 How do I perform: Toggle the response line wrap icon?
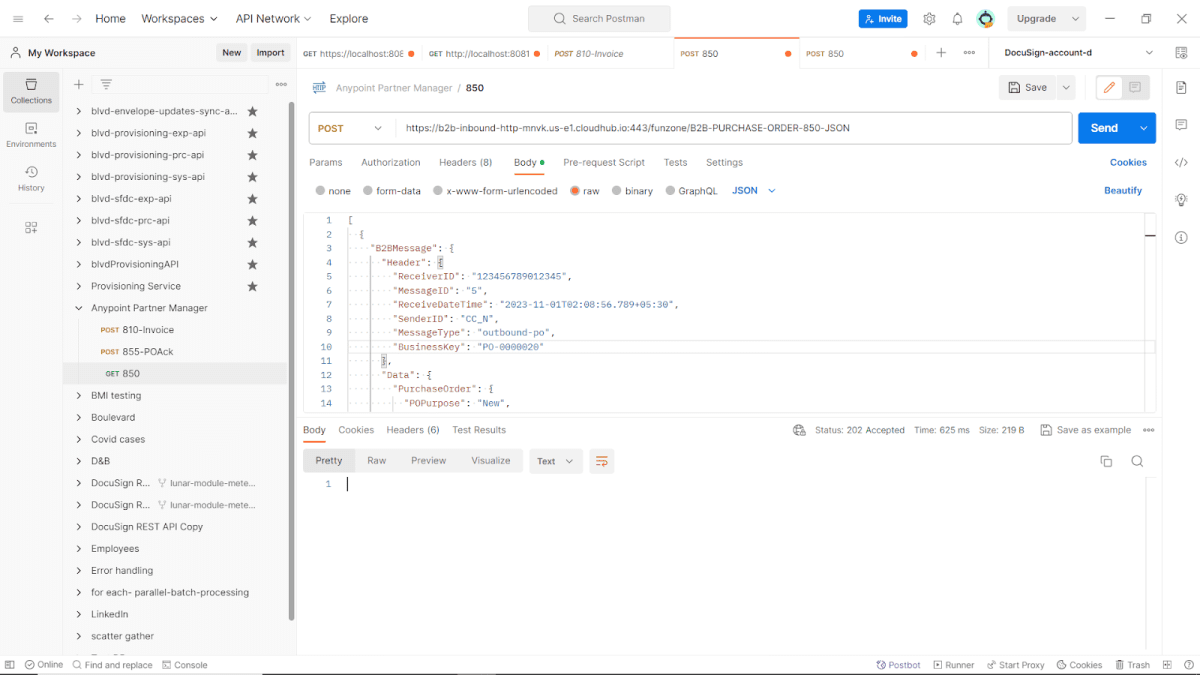601,461
